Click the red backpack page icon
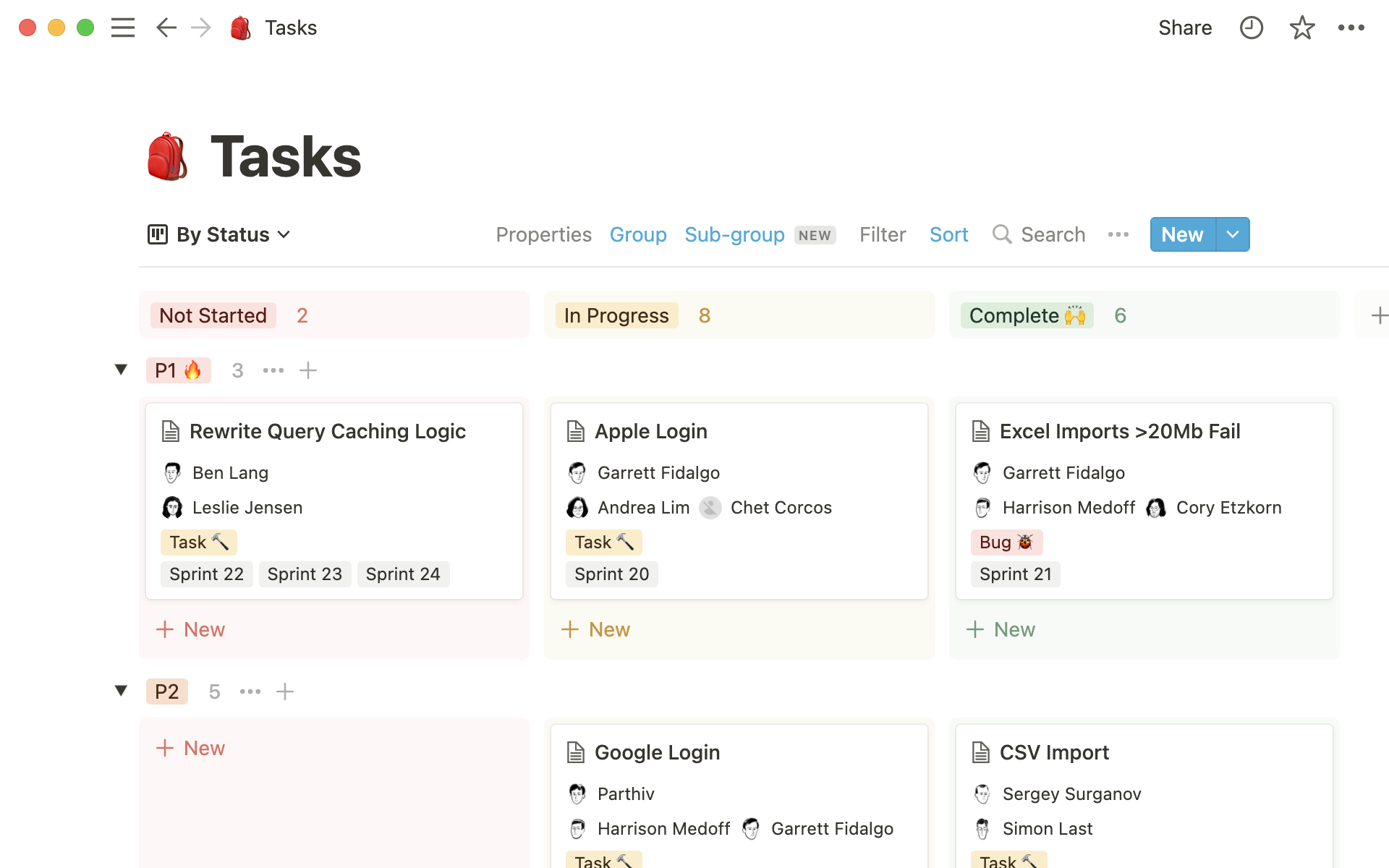1389x868 pixels. tap(167, 157)
